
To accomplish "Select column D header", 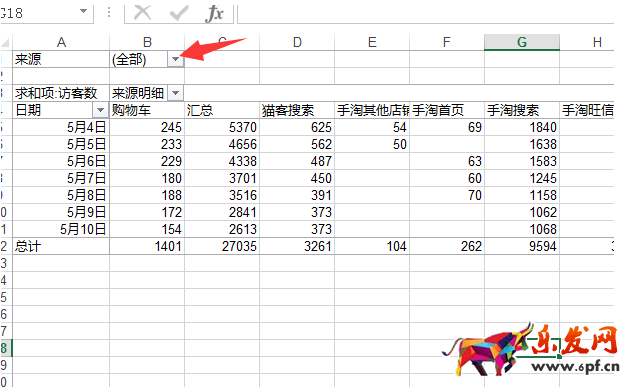I will click(x=297, y=42).
